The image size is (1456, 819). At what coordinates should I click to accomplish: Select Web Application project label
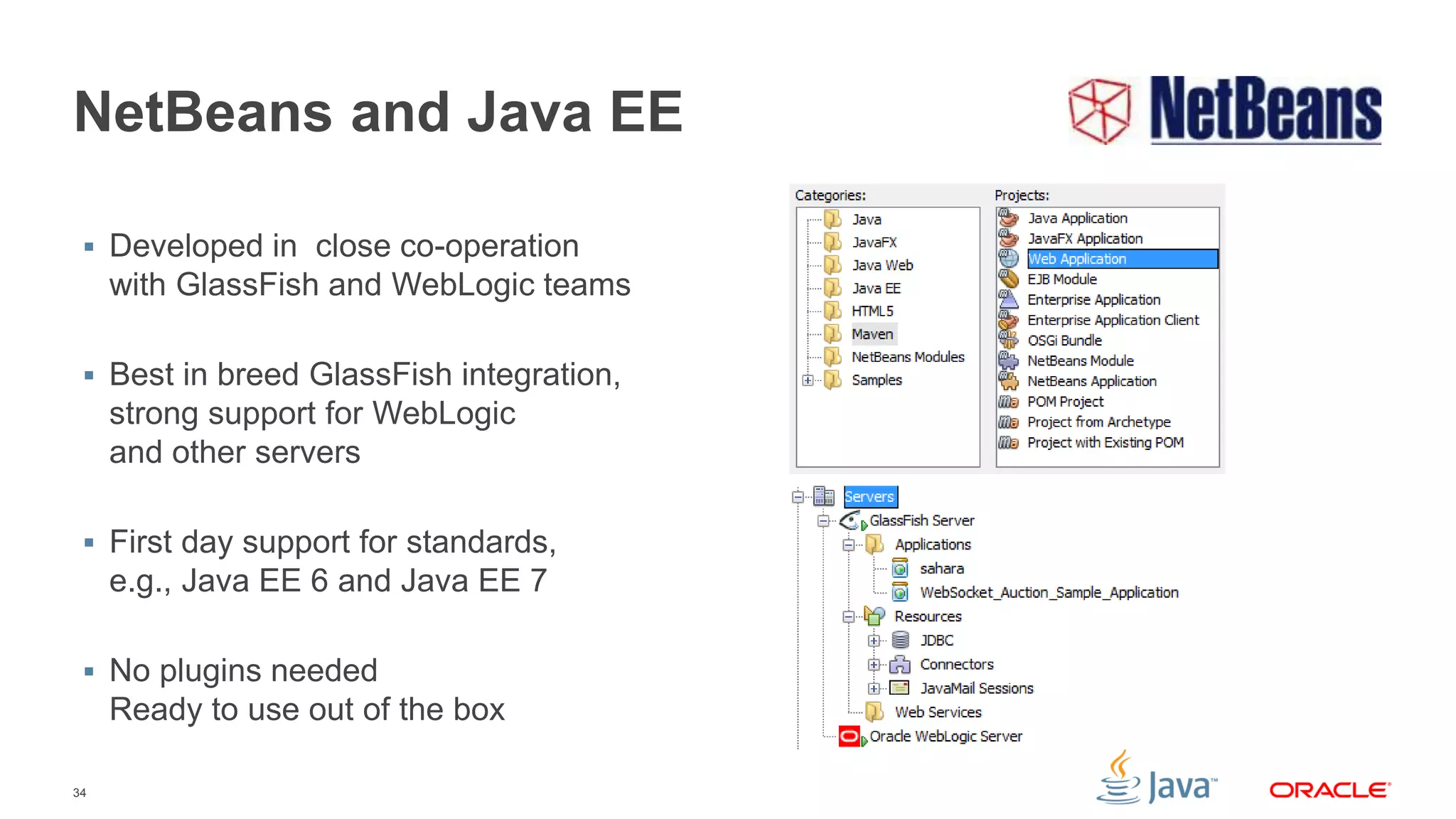(1077, 259)
